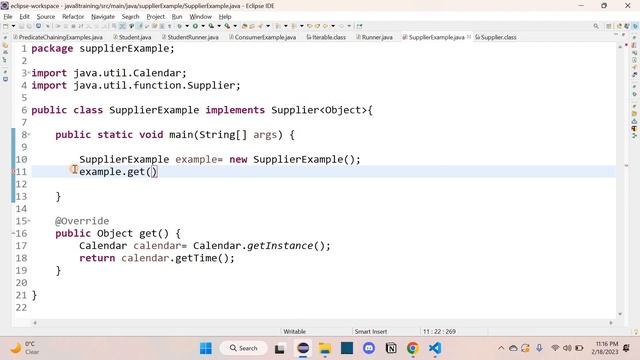
Task: Collapse the imports fold at line 3
Action: coord(29,73)
